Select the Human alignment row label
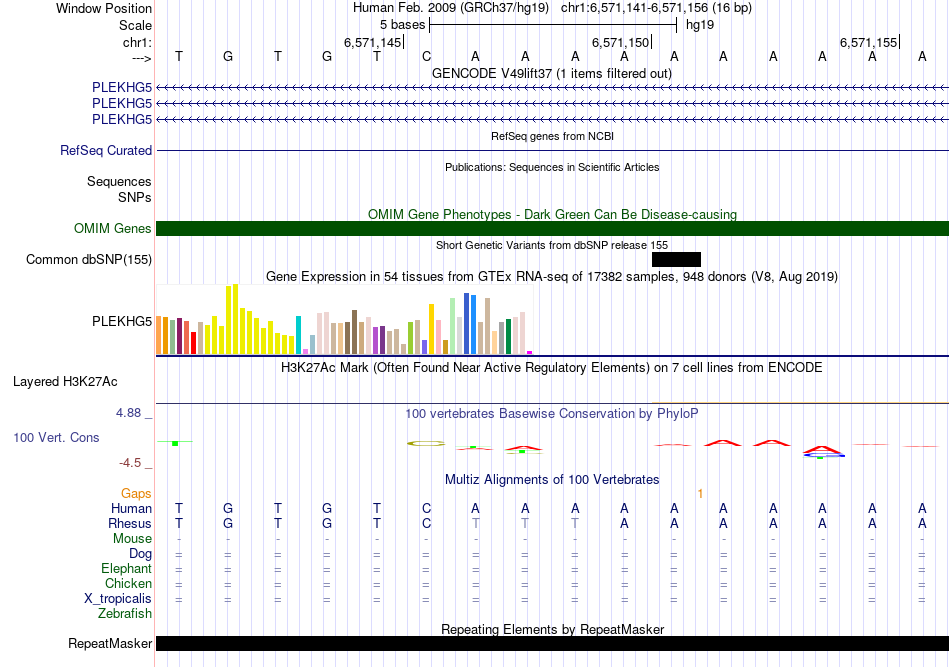The image size is (950, 667). (131, 508)
